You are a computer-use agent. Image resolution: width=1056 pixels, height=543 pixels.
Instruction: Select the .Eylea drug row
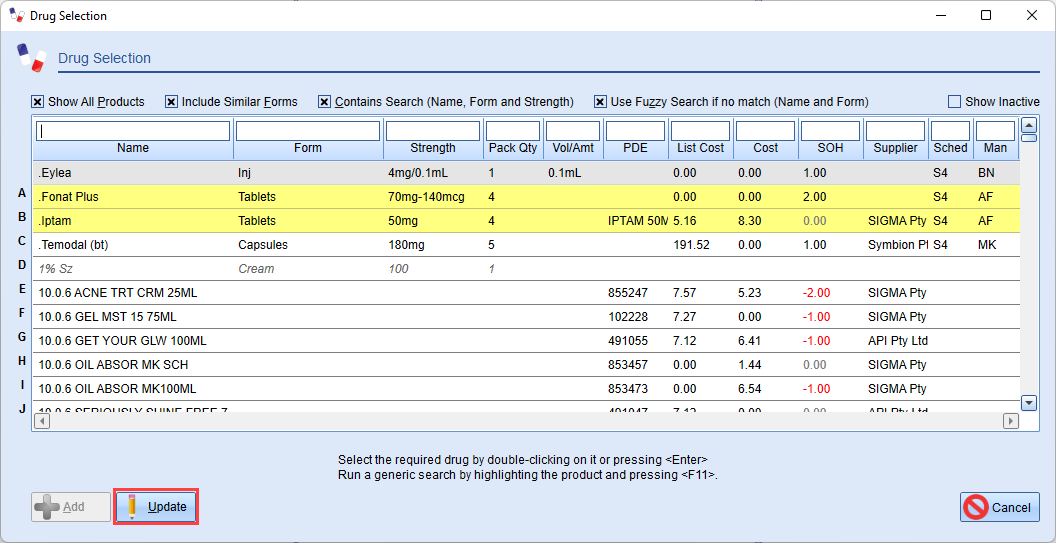(x=525, y=172)
